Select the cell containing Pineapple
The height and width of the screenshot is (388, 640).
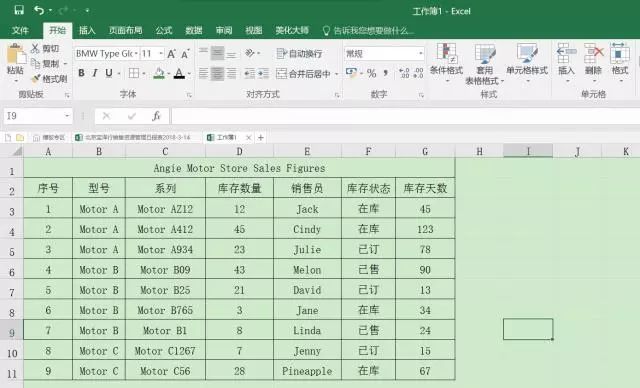[x=307, y=371]
